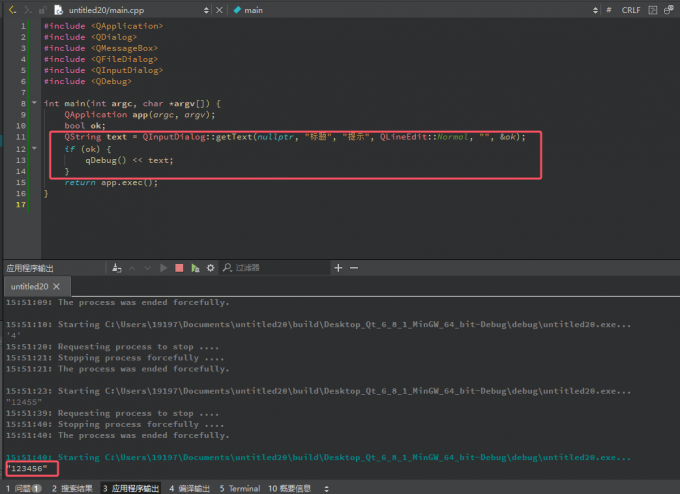This screenshot has width=680, height=494.
Task: Select the untitled20 output tab
Action: click(29, 287)
